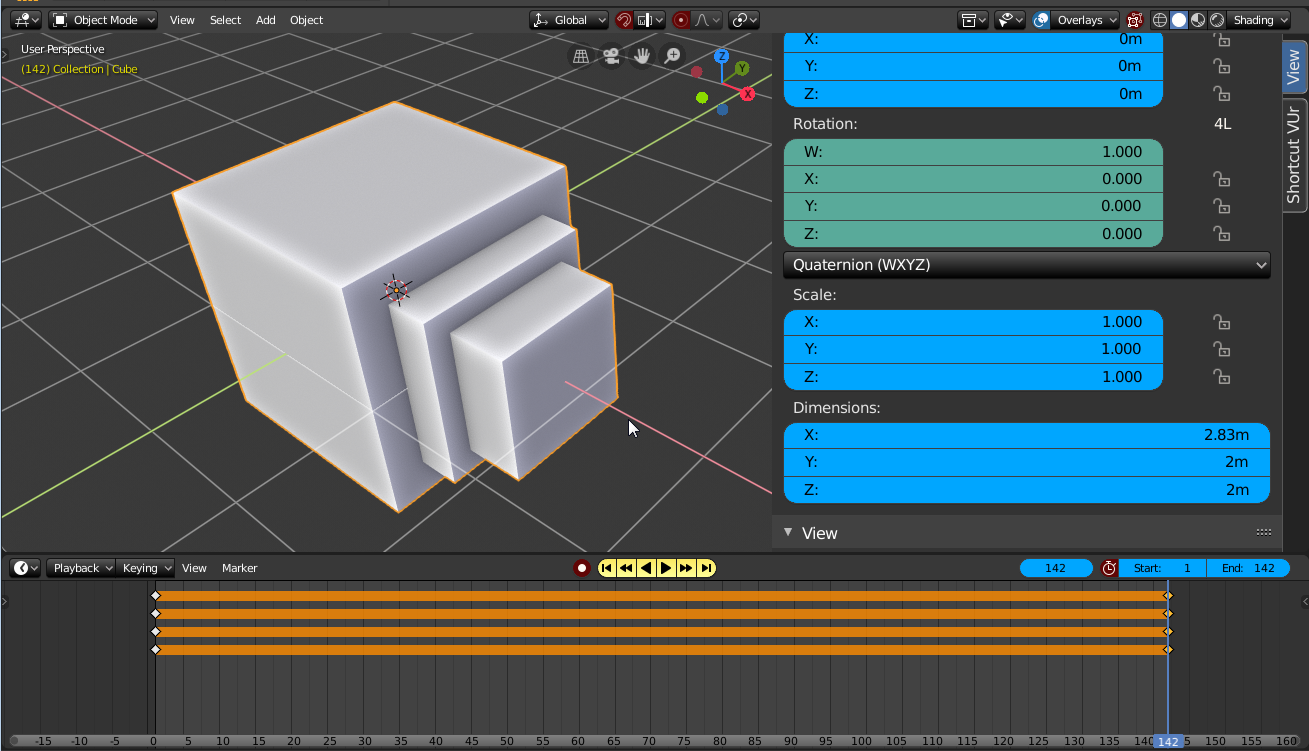This screenshot has width=1309, height=751.
Task: Switch viewport to LookDev shading
Action: [1198, 20]
